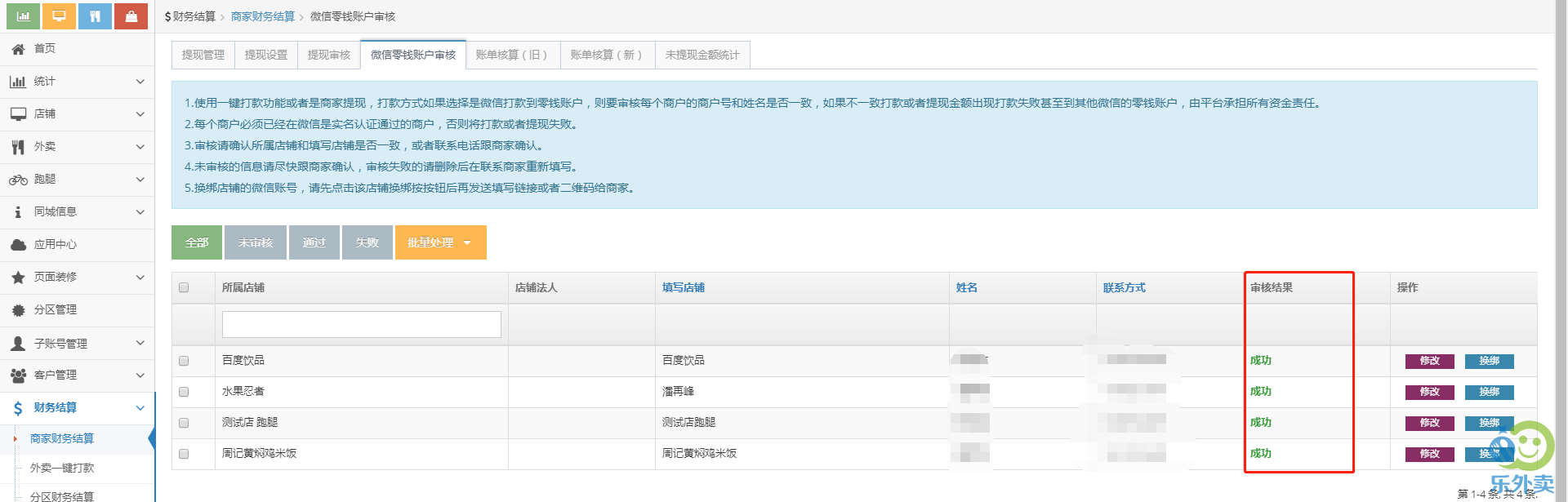
Task: Click the red shopping bag icon button
Action: click(131, 16)
